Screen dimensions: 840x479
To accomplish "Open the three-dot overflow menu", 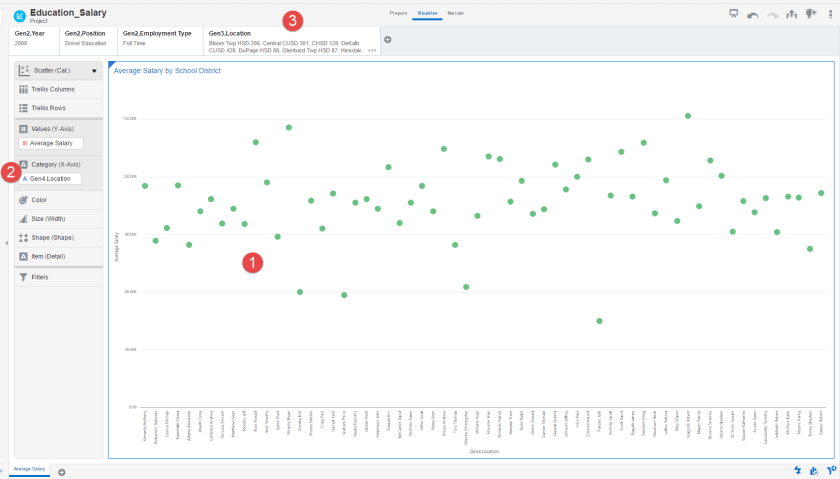I will tap(829, 14).
